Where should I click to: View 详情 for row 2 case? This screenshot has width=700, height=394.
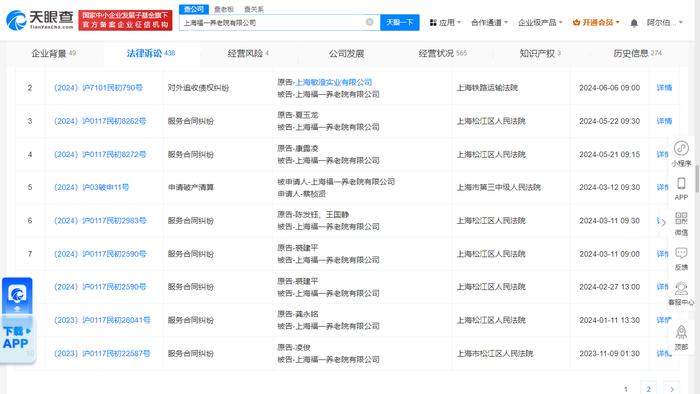click(x=664, y=88)
